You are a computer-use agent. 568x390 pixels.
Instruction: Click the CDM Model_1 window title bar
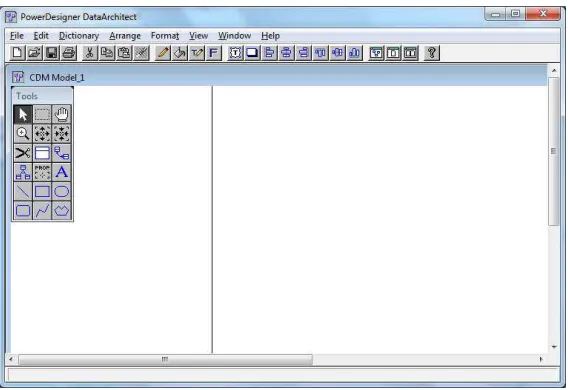[x=278, y=77]
